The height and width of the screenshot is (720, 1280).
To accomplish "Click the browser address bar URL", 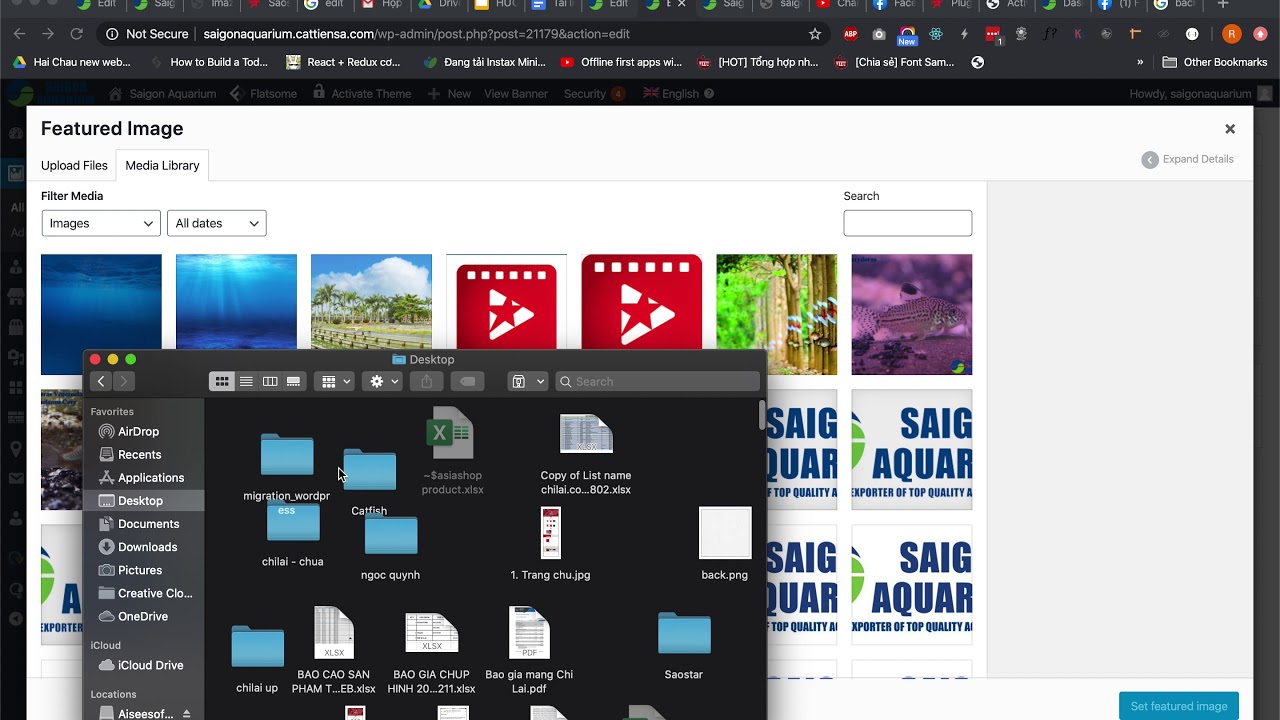I will point(416,34).
